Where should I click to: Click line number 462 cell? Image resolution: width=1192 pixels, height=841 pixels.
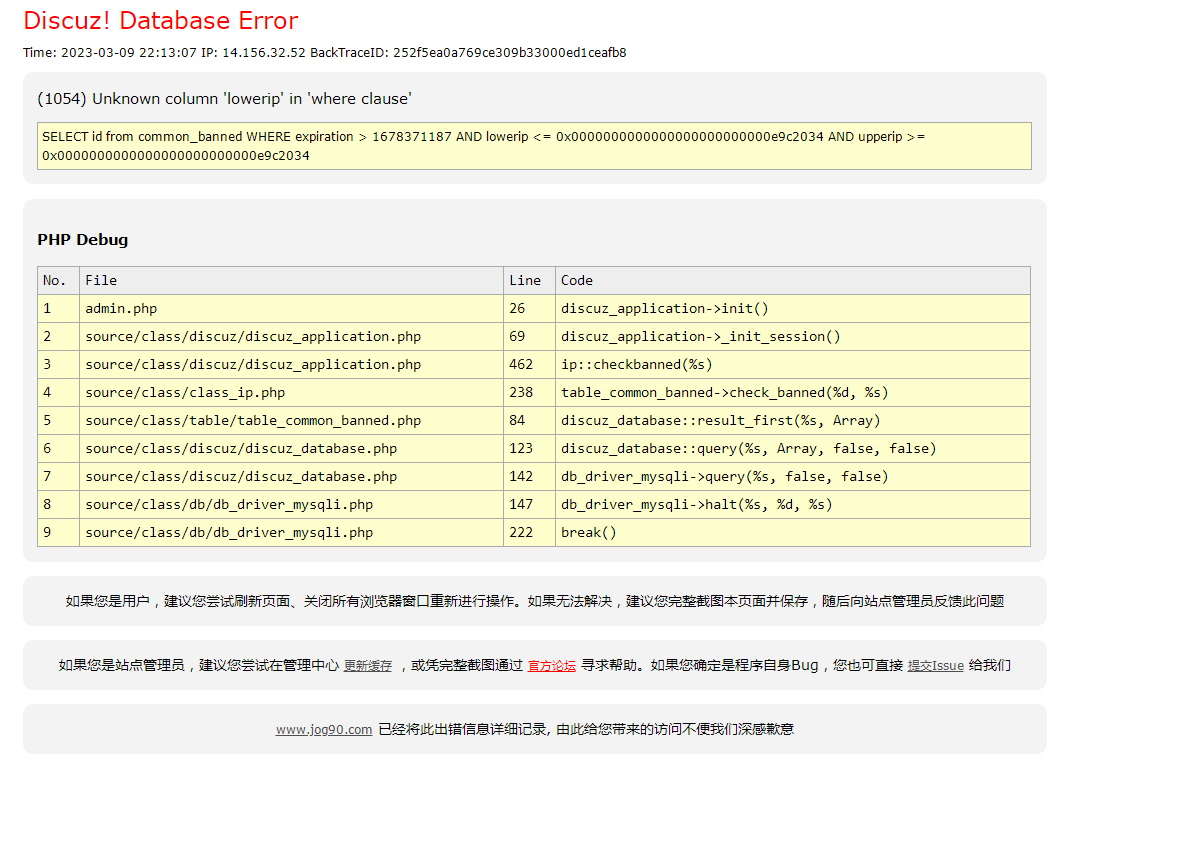coord(521,365)
